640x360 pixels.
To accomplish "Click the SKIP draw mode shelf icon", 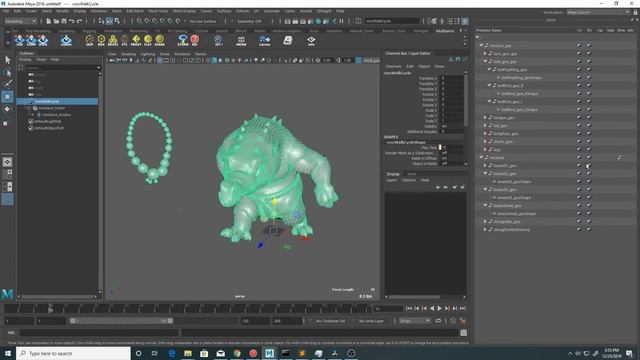I will click(89, 40).
